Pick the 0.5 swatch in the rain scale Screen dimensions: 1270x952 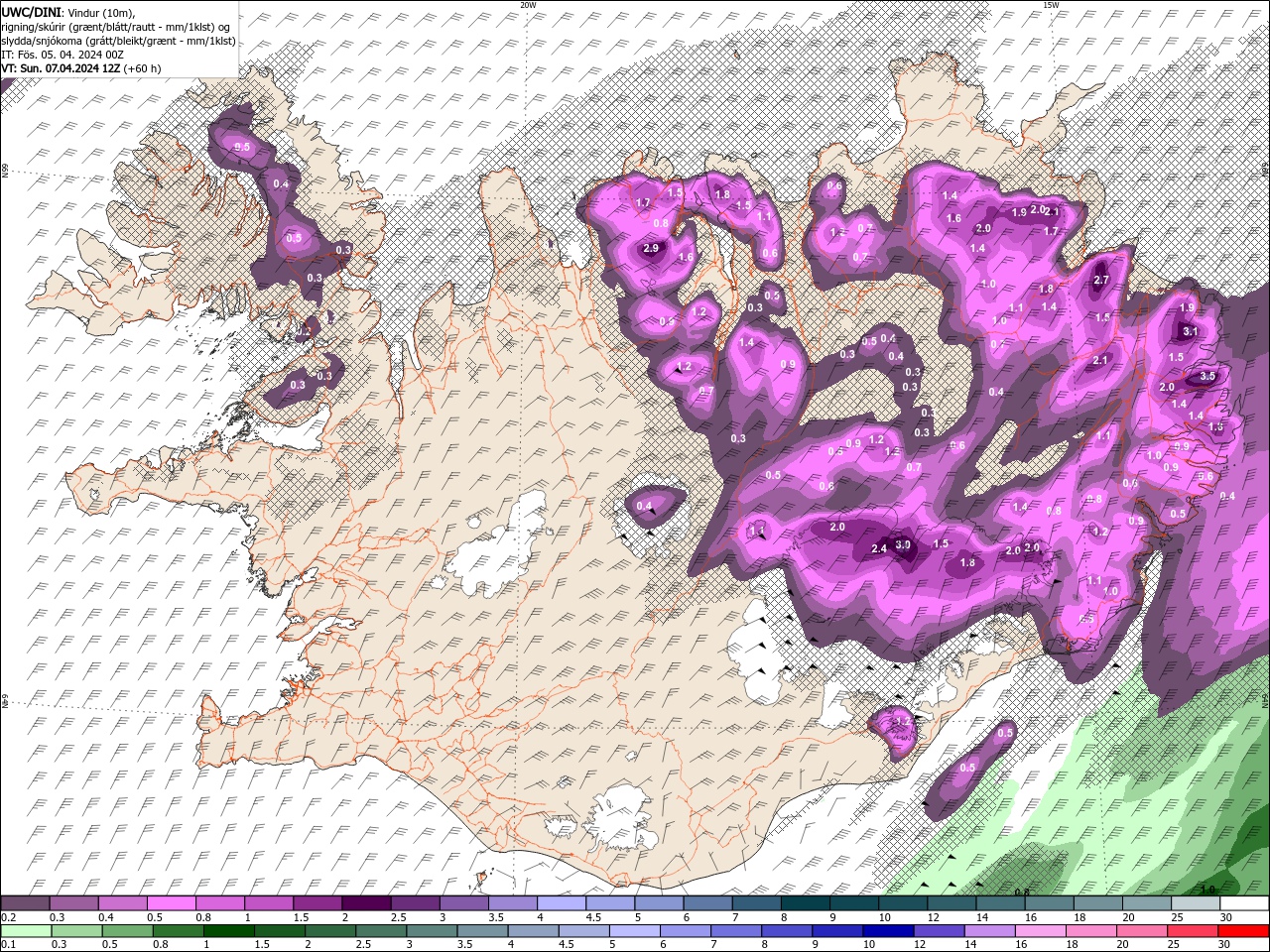coord(127,931)
